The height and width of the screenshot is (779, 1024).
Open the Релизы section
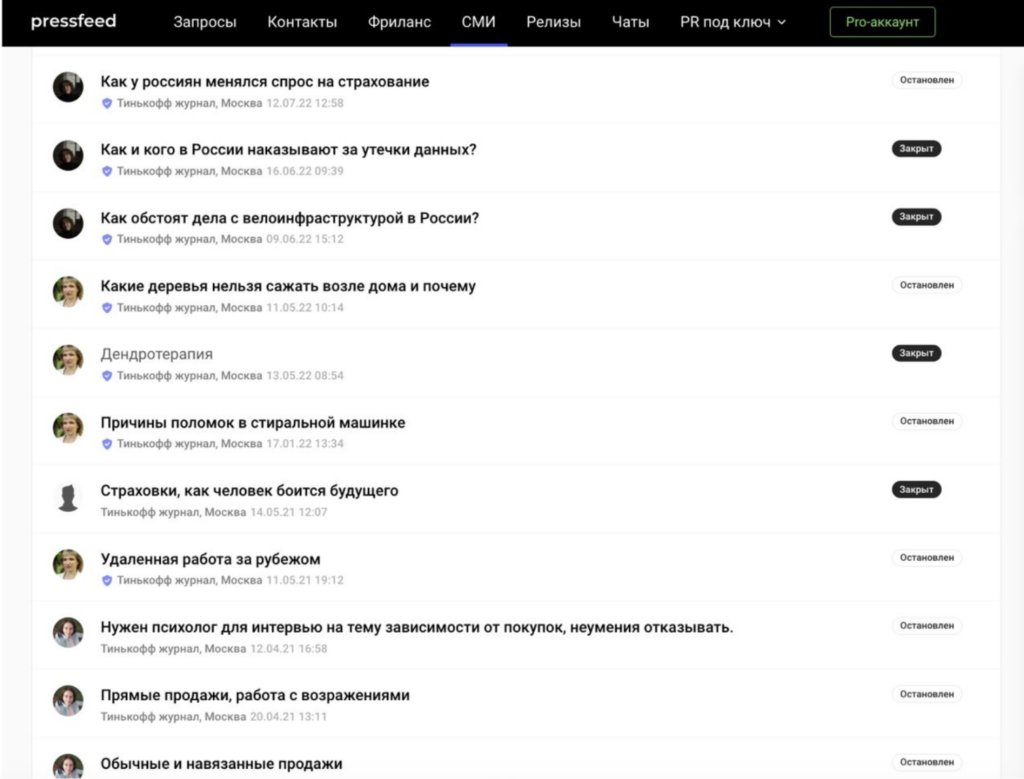553,22
